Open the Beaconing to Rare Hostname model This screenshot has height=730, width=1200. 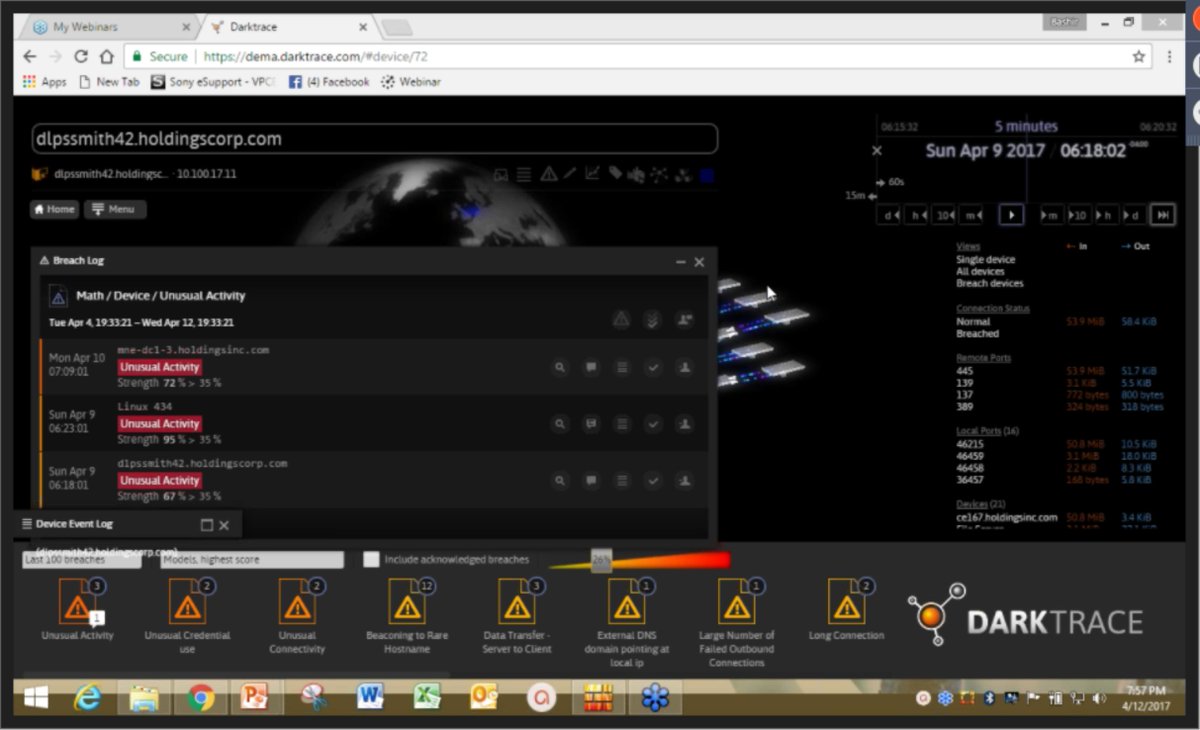(407, 603)
